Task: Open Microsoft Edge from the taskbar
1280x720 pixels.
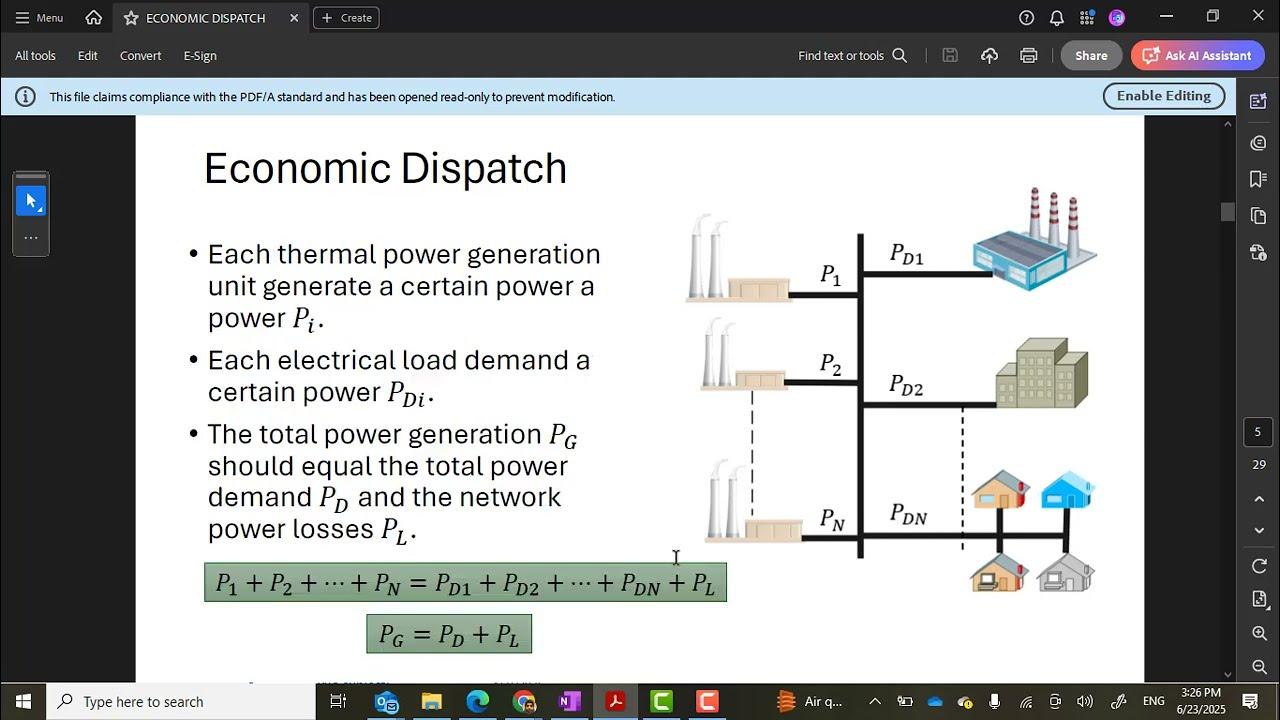Action: [478, 702]
